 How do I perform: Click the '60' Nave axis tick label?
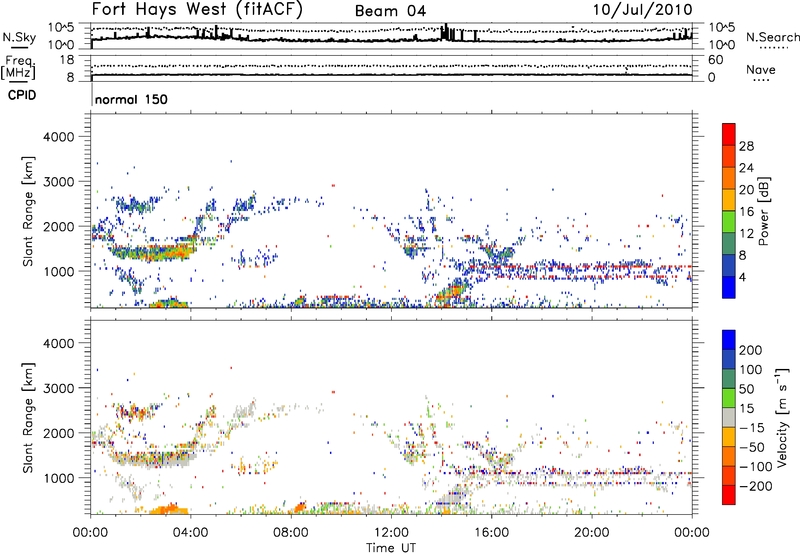[x=715, y=60]
